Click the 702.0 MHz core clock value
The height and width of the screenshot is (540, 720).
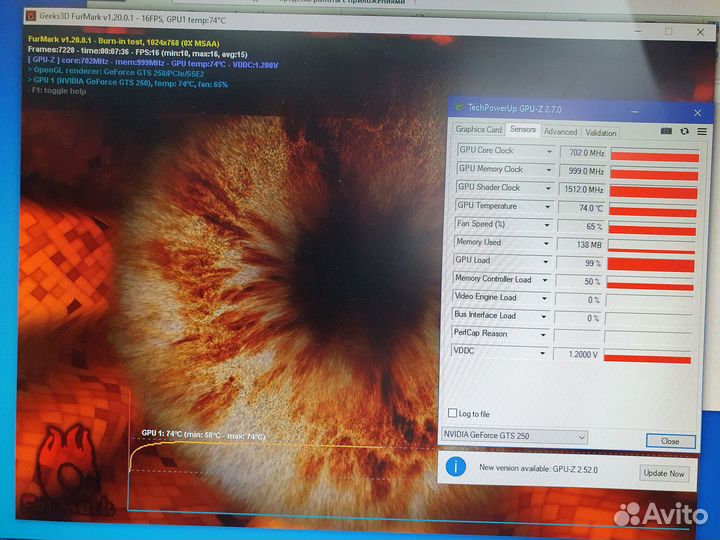pyautogui.click(x=583, y=152)
